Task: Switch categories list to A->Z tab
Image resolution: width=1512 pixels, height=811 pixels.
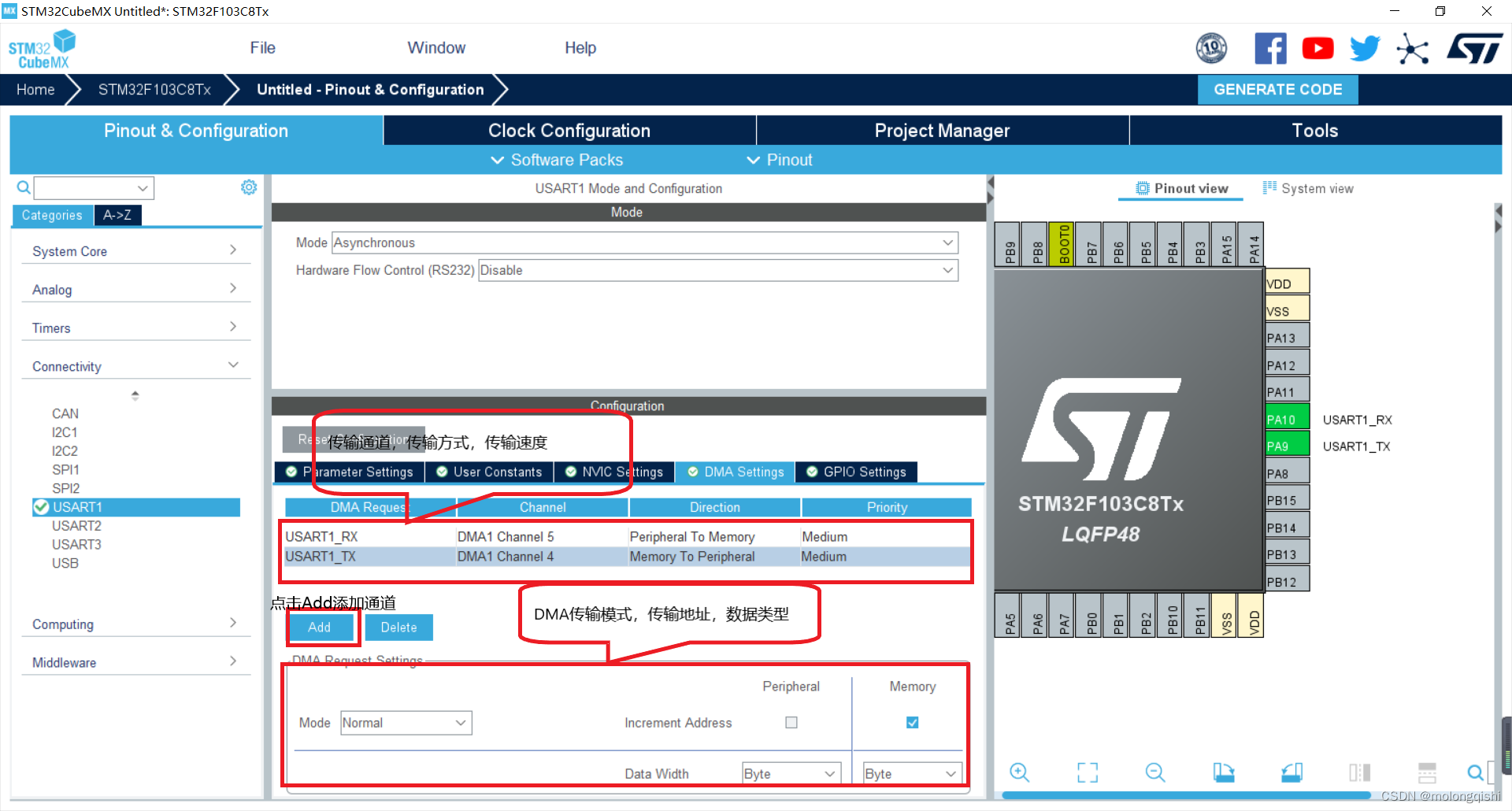Action: (117, 215)
